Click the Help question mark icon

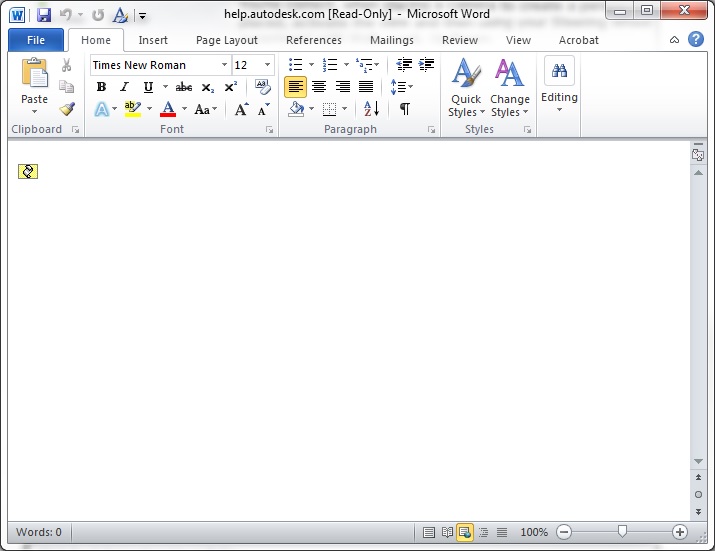click(696, 40)
